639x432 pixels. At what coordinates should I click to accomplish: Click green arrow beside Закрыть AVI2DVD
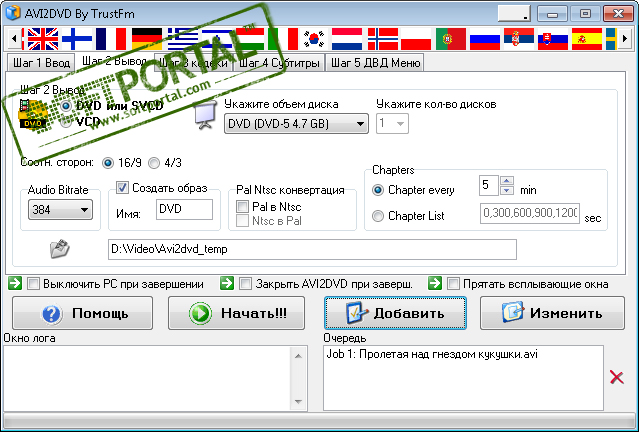click(227, 283)
